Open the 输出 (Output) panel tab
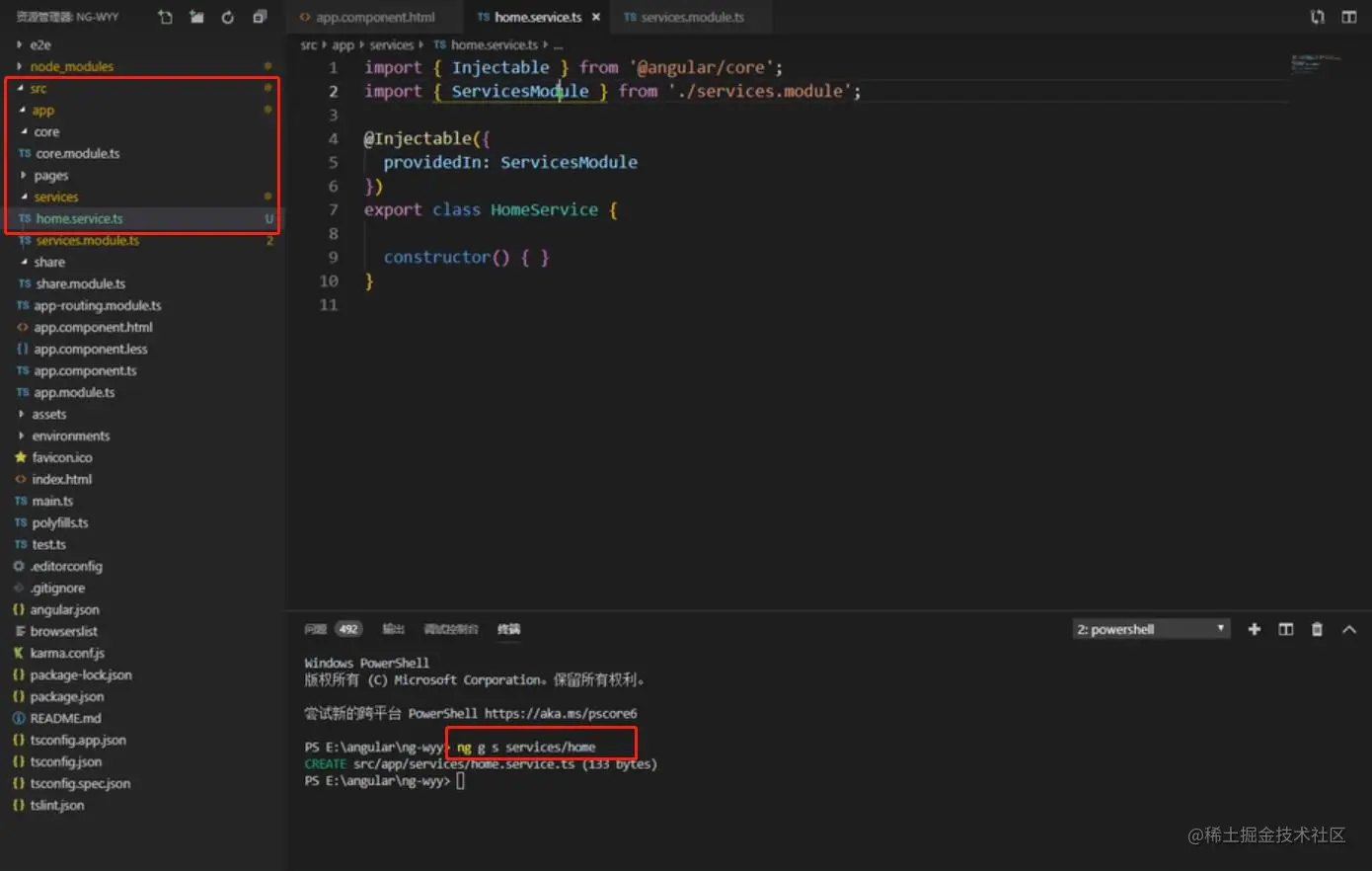 click(393, 629)
